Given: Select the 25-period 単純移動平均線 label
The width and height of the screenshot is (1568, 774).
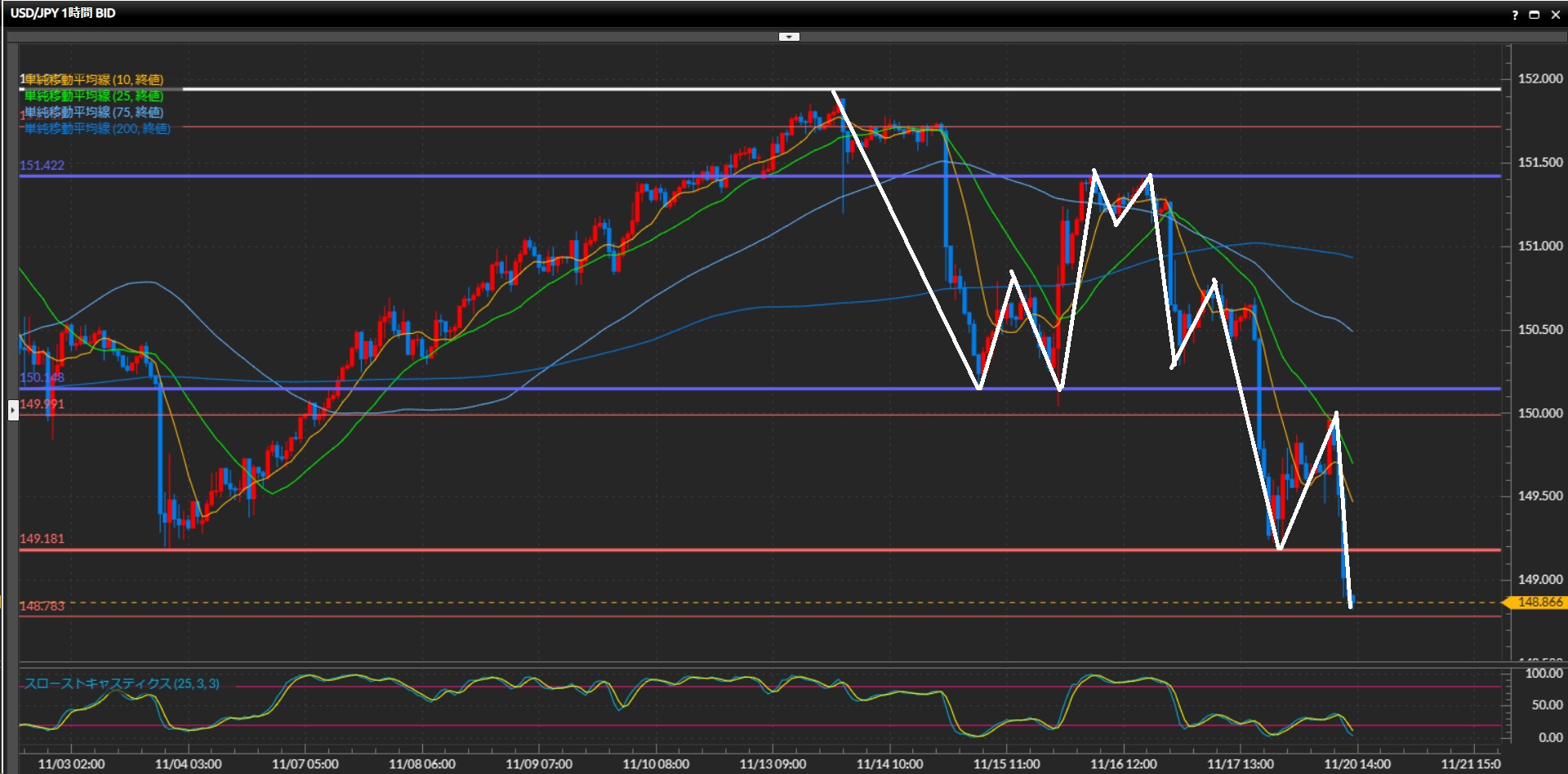Looking at the screenshot, I should 94,96.
